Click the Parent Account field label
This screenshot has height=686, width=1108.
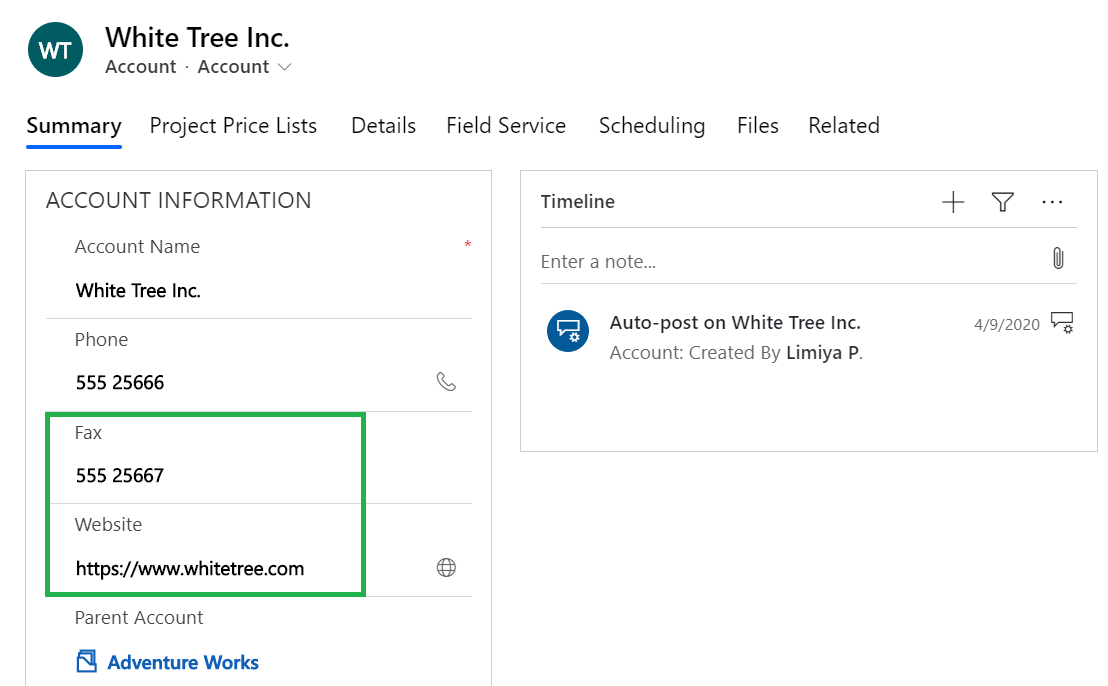coord(139,617)
